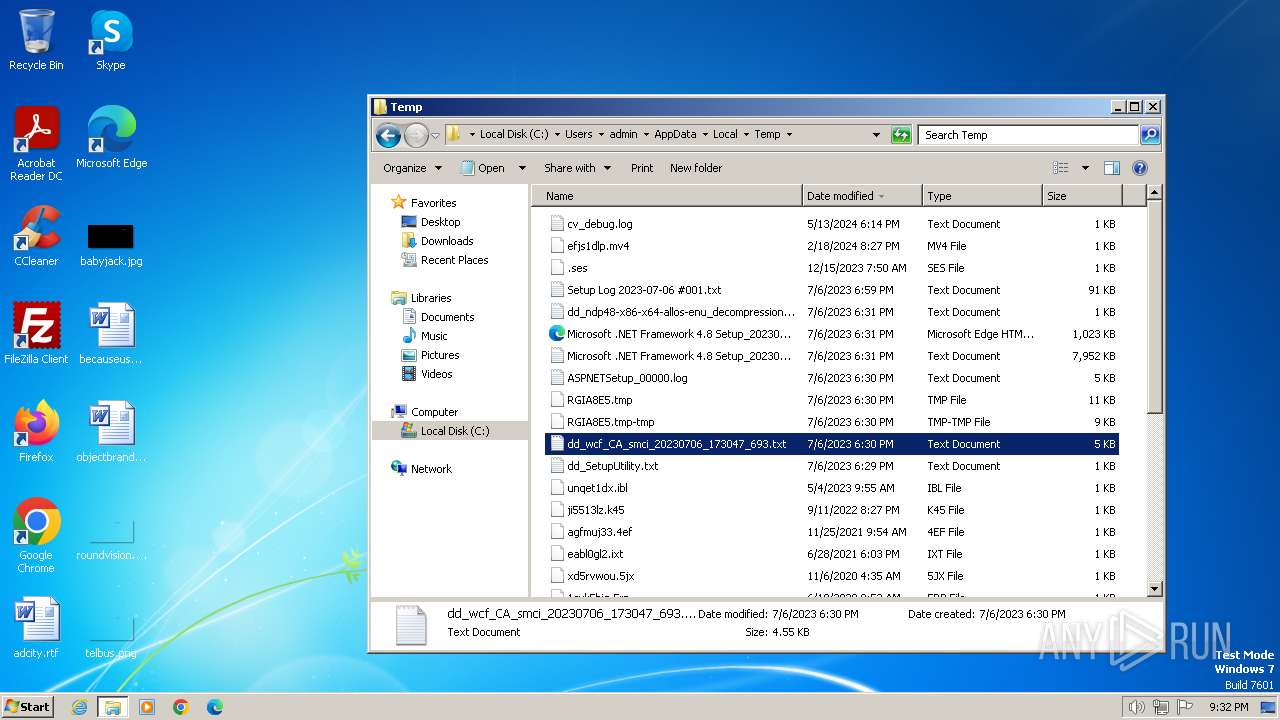Select the RGIA8E5.tmp file

831,400
